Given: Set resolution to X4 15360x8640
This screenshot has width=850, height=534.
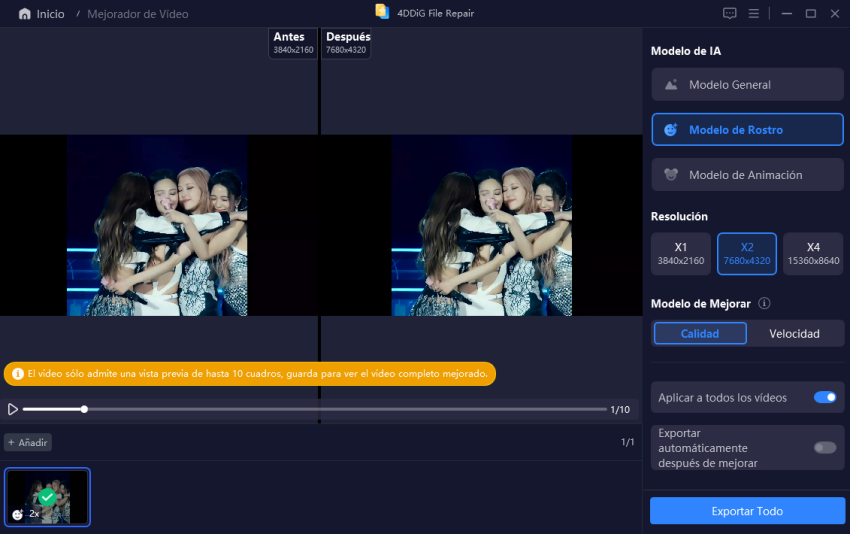Looking at the screenshot, I should pos(813,254).
